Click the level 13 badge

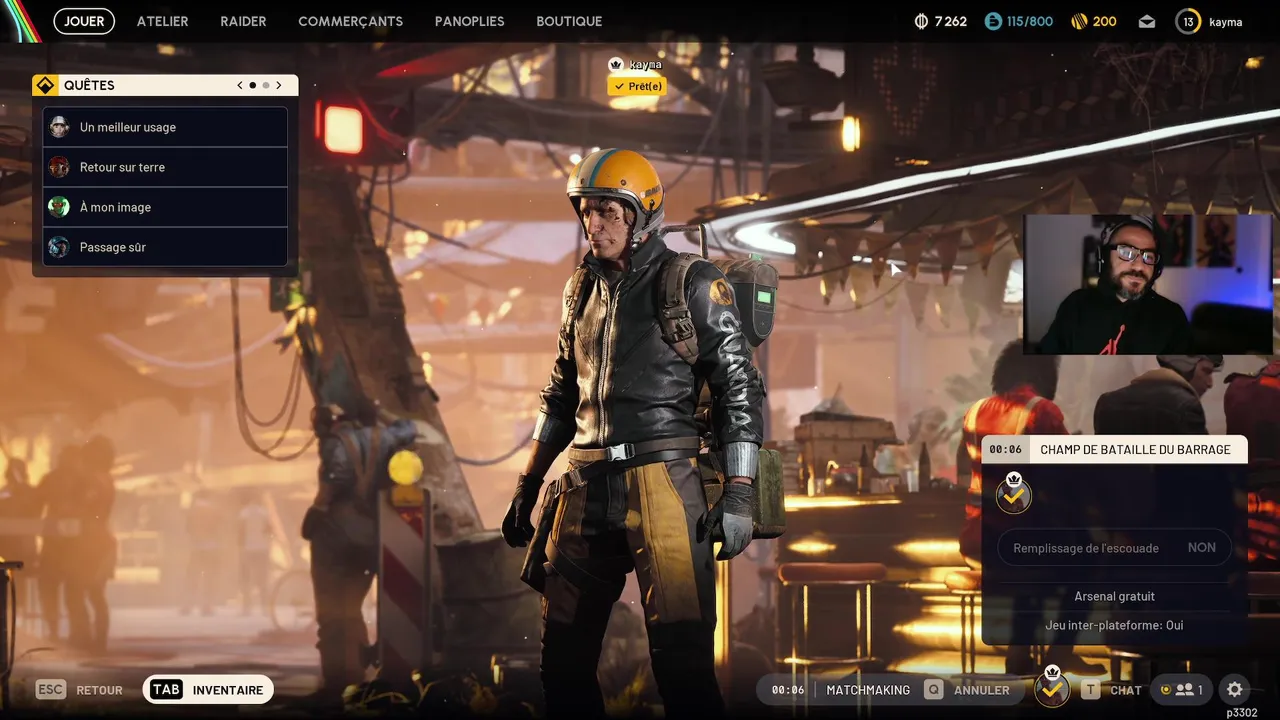pos(1187,21)
